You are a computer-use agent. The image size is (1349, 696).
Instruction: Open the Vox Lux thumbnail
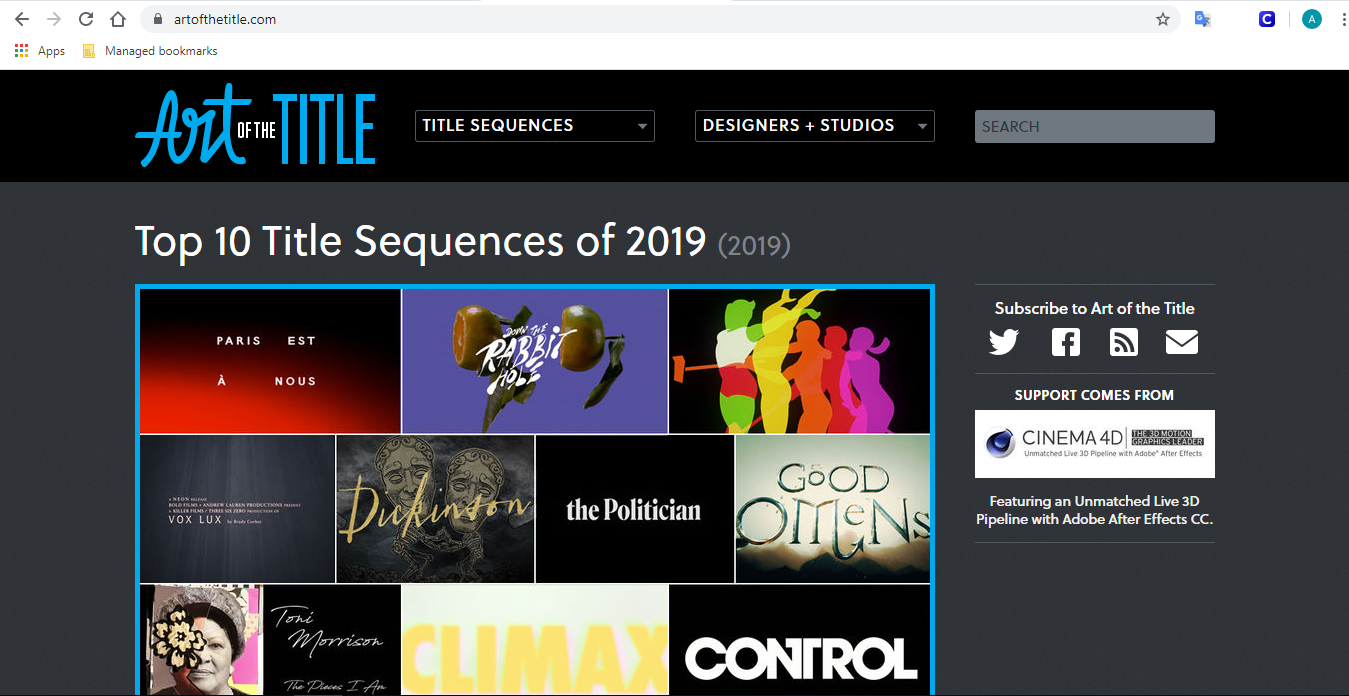click(x=237, y=509)
